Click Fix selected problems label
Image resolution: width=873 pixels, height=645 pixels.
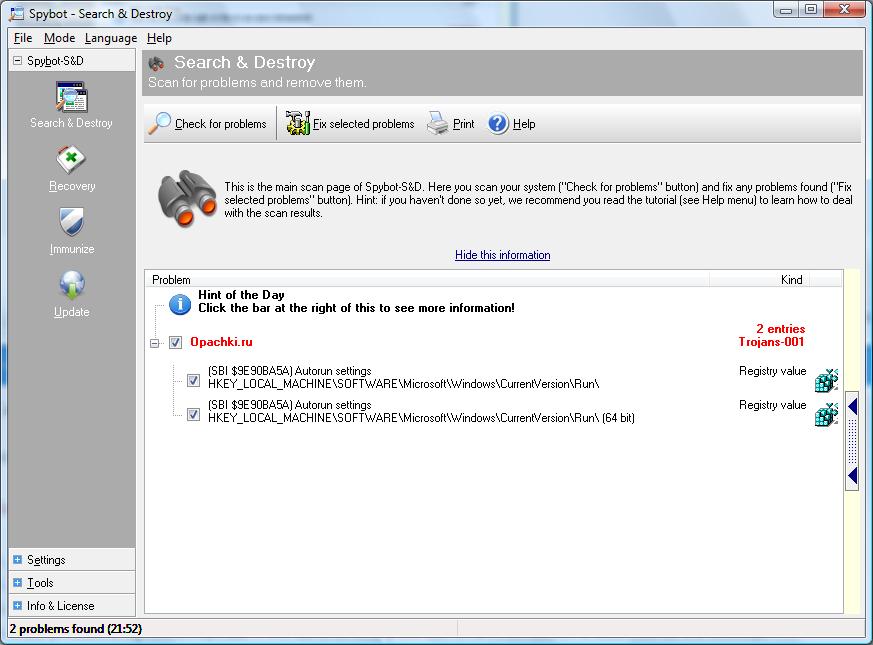[x=364, y=124]
